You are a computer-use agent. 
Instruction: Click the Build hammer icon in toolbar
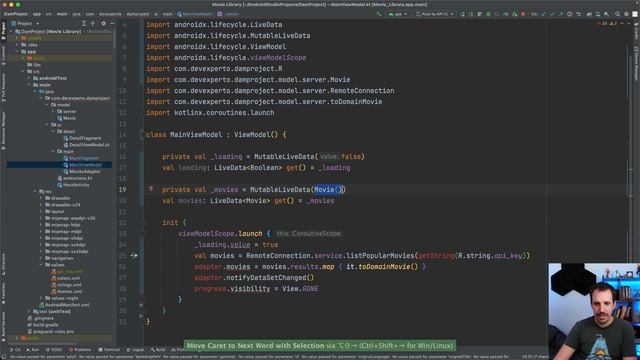point(379,14)
